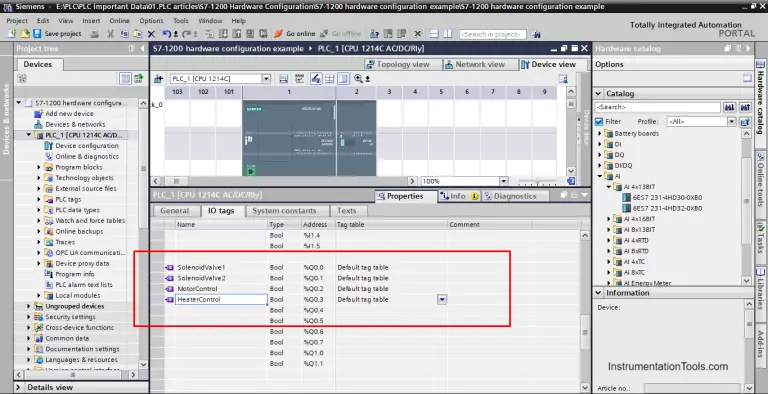Click the catalog profile settings icon
Screen dimensions: 768x394
745,122
